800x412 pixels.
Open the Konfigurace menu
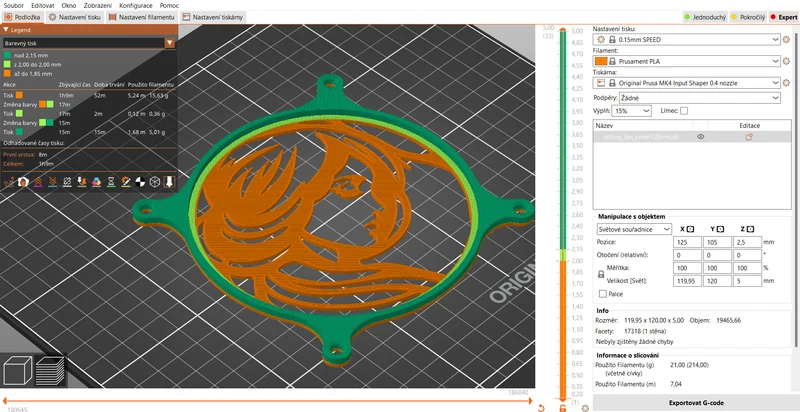tap(135, 6)
